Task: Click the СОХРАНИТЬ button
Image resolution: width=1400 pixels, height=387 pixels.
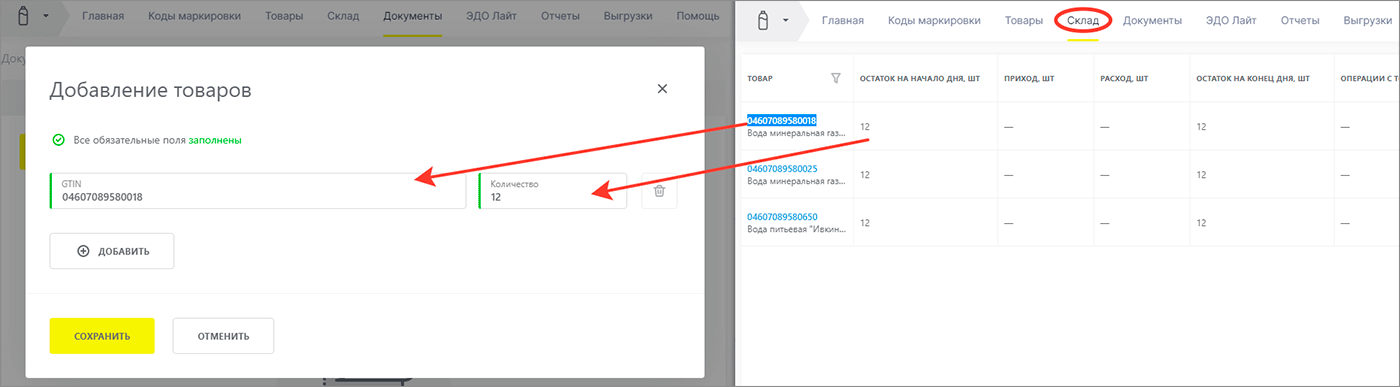Action: click(x=102, y=336)
